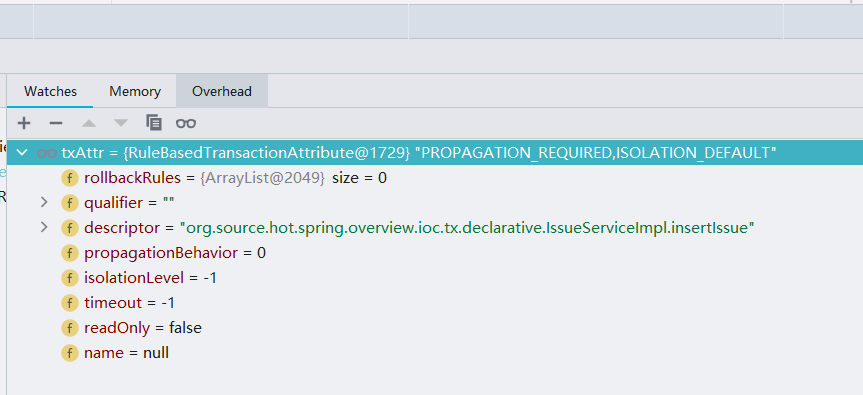Collapse the txAttr watch node

click(22, 153)
